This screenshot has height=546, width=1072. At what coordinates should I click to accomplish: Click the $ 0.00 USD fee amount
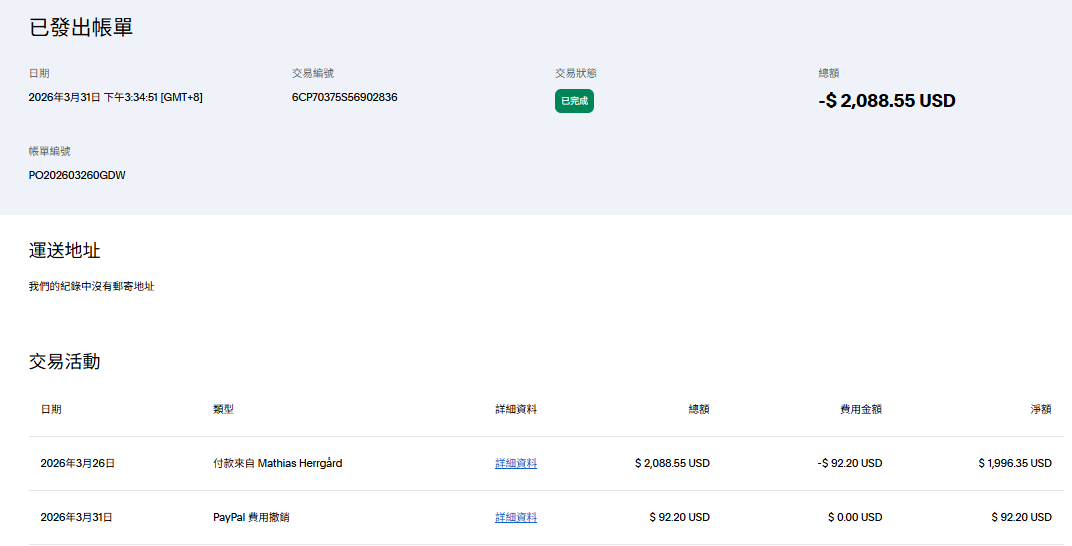click(854, 518)
